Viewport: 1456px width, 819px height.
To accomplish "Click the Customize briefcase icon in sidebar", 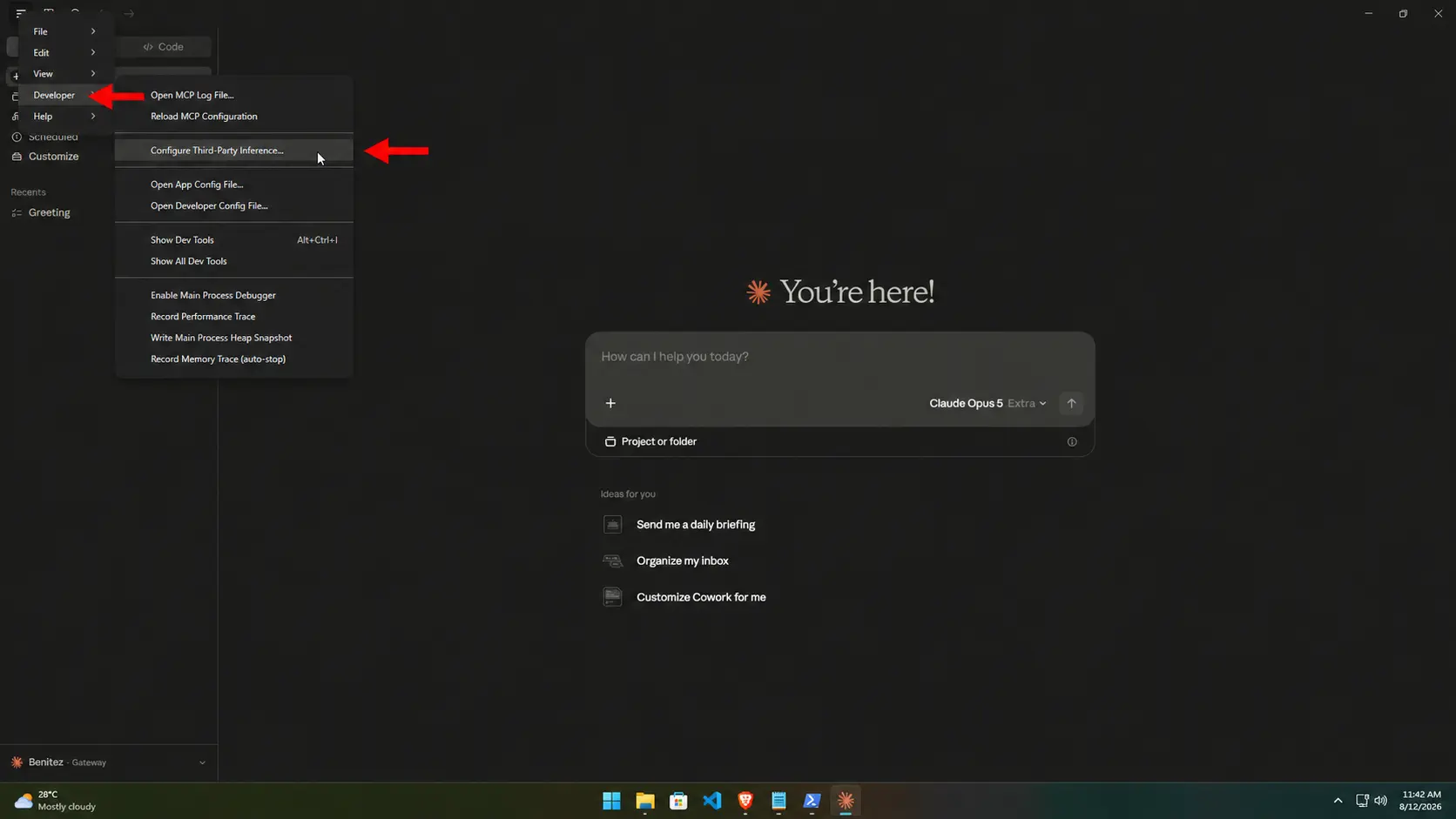I will click(x=17, y=157).
